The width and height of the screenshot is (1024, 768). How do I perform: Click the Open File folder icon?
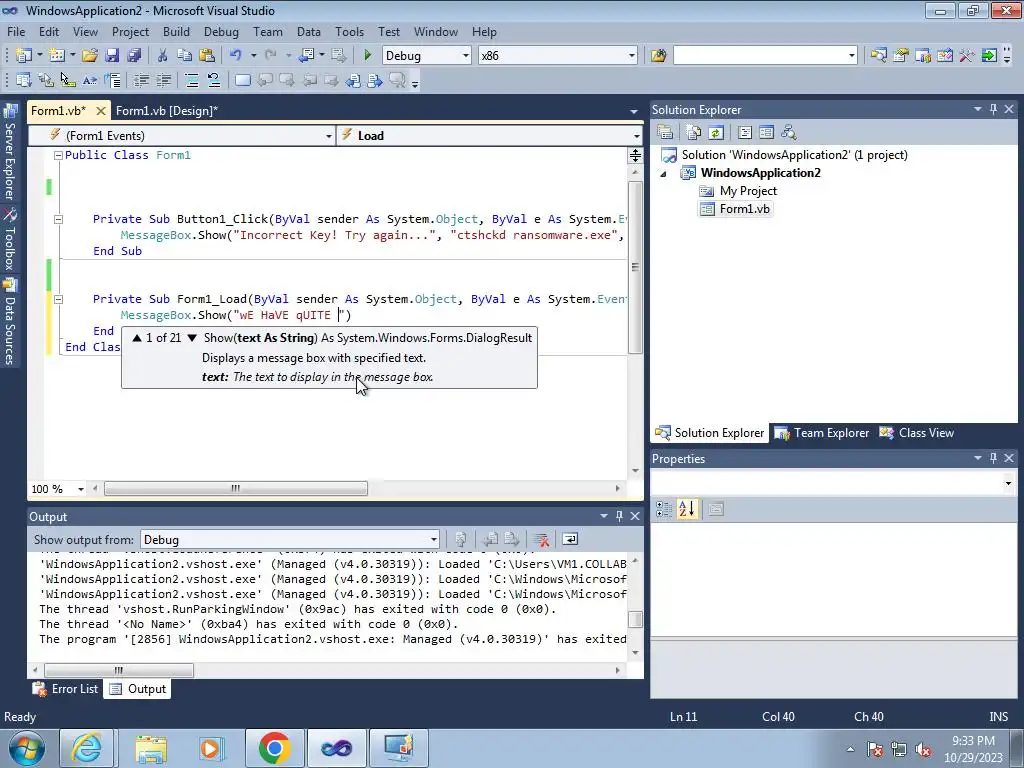(x=89, y=56)
